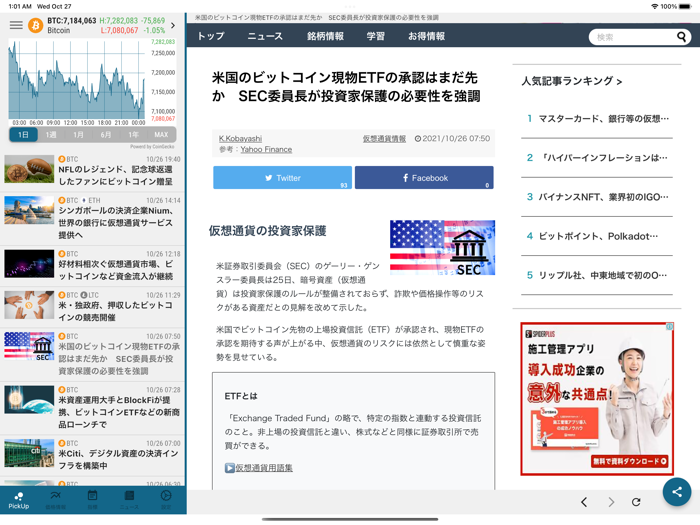Share the article on Facebook
Screen dimensions: 700x525
tap(424, 178)
